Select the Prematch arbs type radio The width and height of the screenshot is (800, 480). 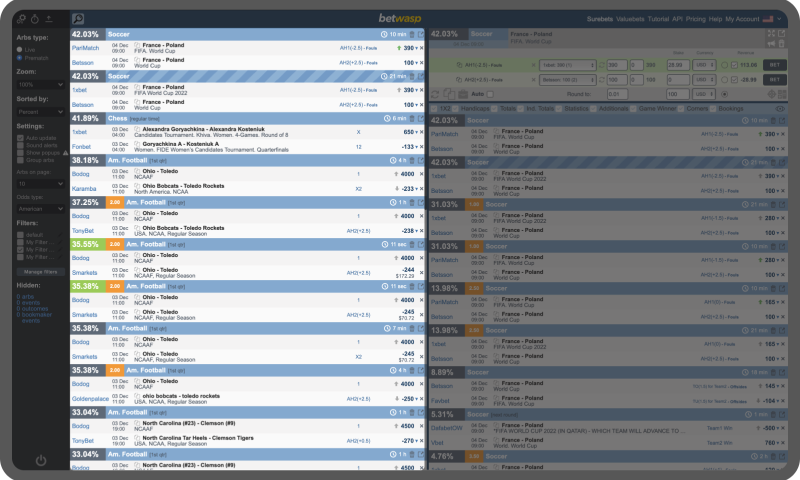tap(19, 58)
